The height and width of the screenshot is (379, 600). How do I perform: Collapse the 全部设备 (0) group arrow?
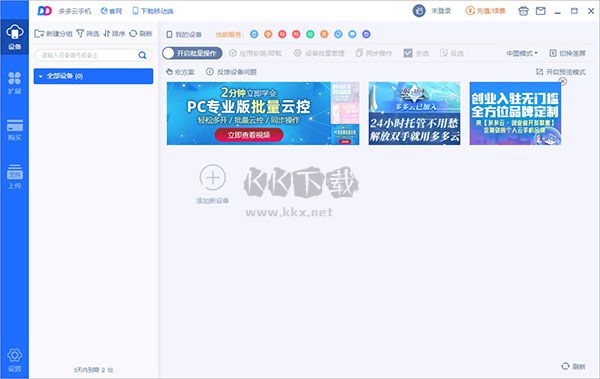click(41, 77)
